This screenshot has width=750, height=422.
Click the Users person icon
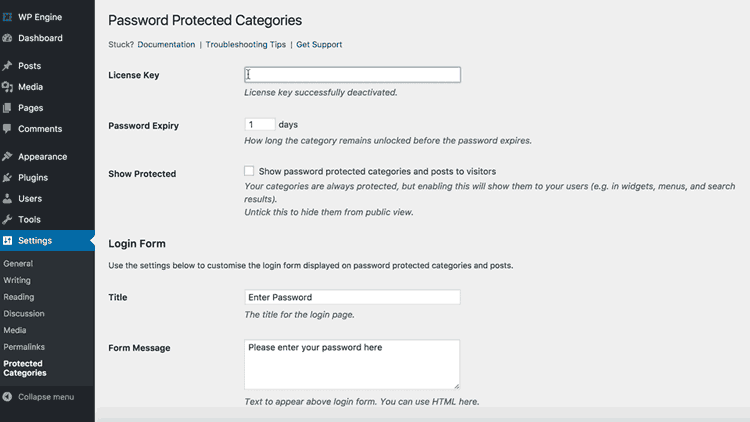[x=7, y=199]
